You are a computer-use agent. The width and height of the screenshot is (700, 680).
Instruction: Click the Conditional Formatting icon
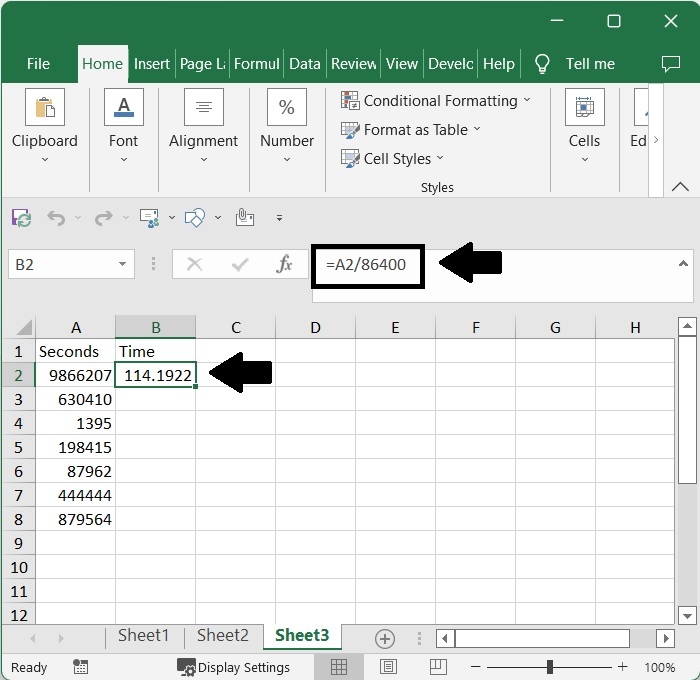350,100
